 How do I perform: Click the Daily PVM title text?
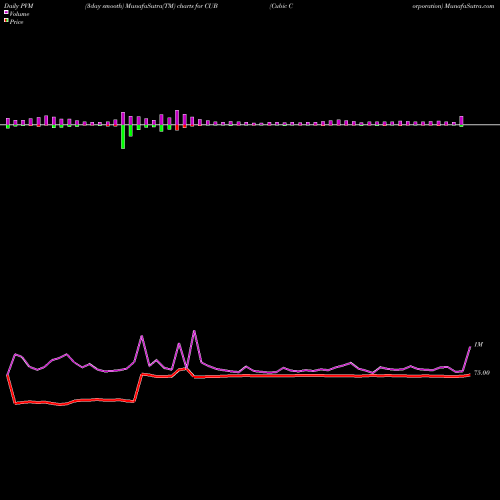[x=19, y=6]
